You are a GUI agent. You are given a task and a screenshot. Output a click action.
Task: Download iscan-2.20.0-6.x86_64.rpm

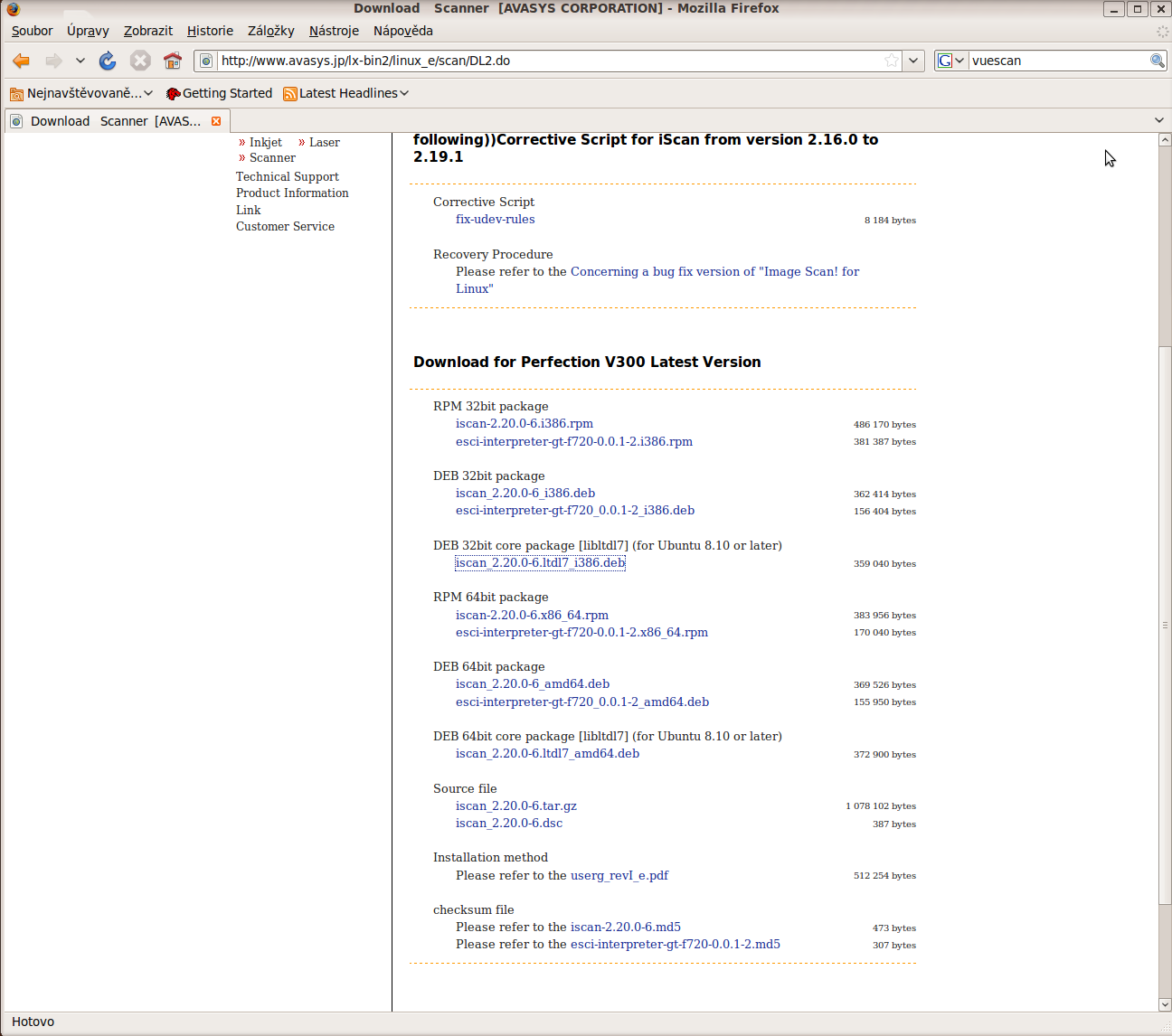tap(532, 615)
